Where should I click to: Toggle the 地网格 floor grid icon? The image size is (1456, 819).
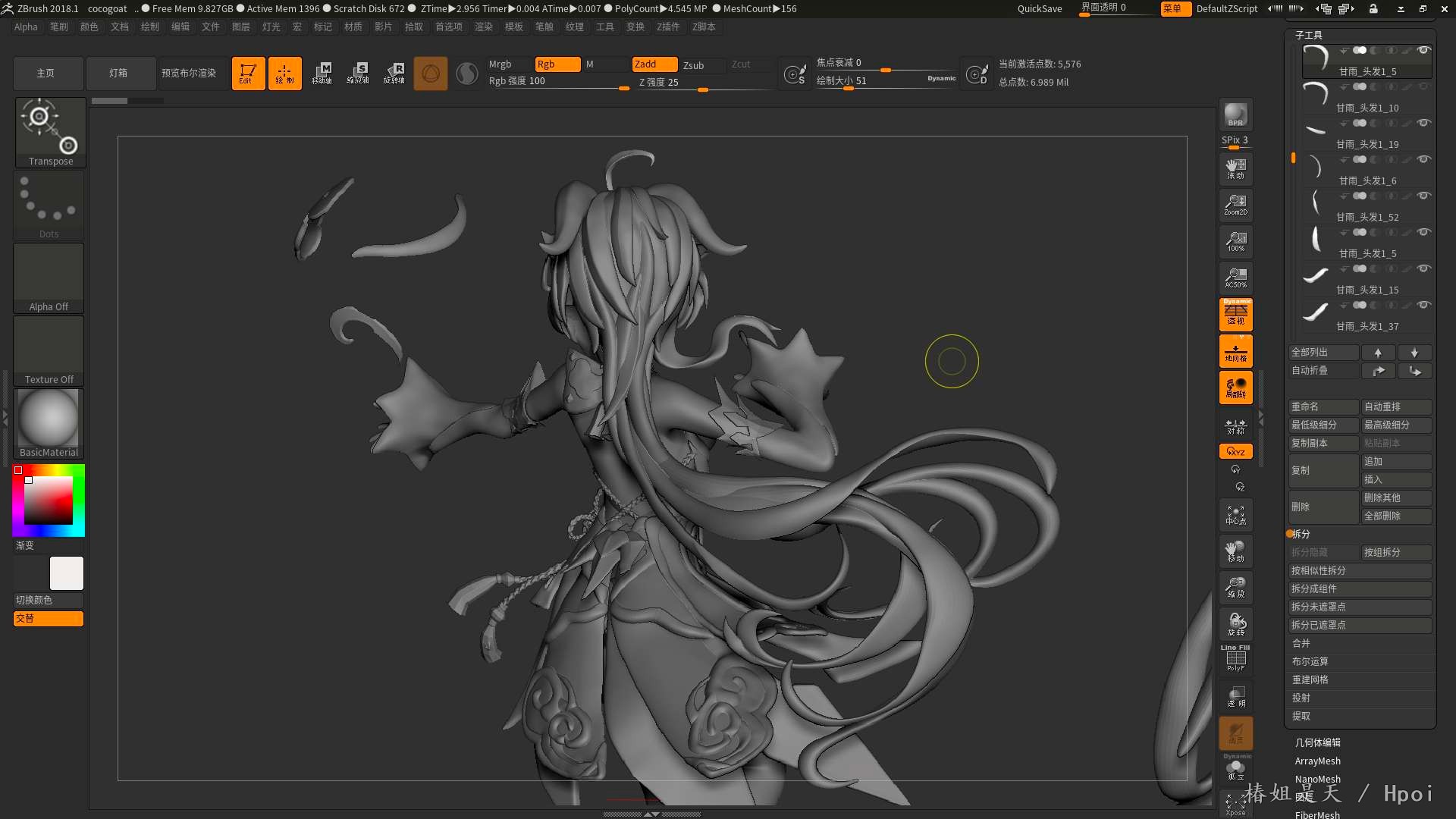point(1235,351)
